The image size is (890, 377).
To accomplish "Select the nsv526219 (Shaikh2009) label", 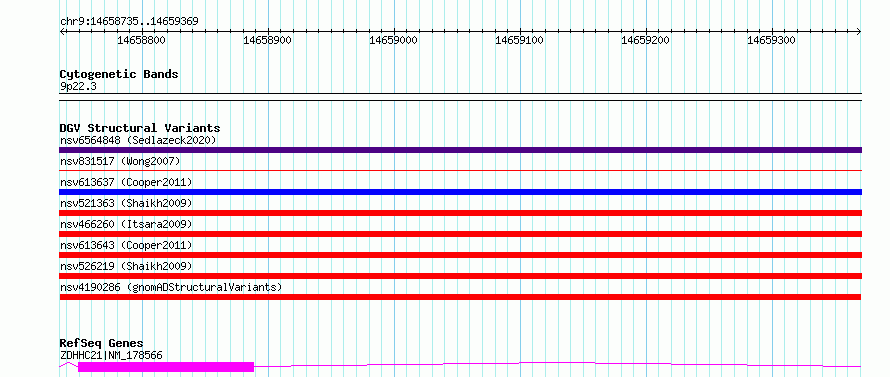I will pos(126,266).
